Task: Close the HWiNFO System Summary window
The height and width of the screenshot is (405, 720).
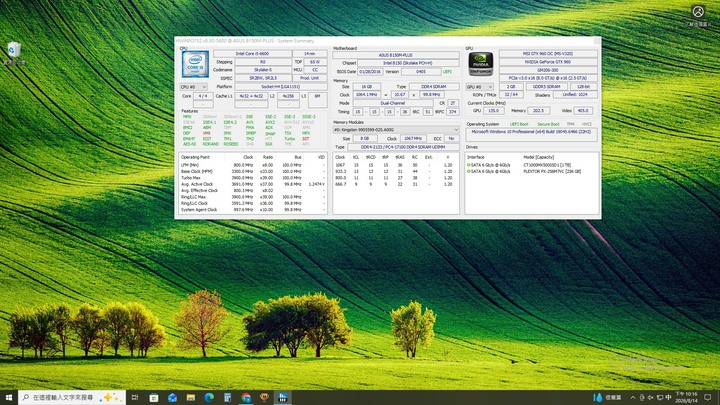Action: [x=596, y=41]
